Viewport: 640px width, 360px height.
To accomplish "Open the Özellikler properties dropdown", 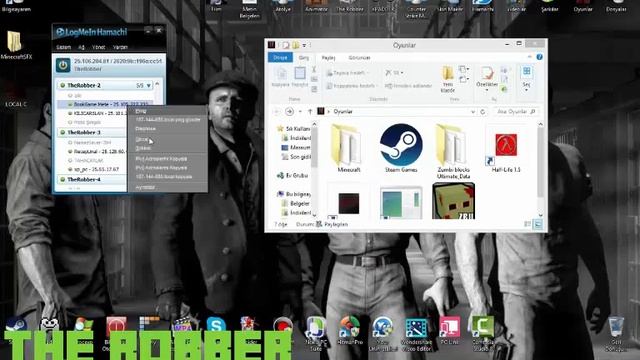I will [487, 80].
